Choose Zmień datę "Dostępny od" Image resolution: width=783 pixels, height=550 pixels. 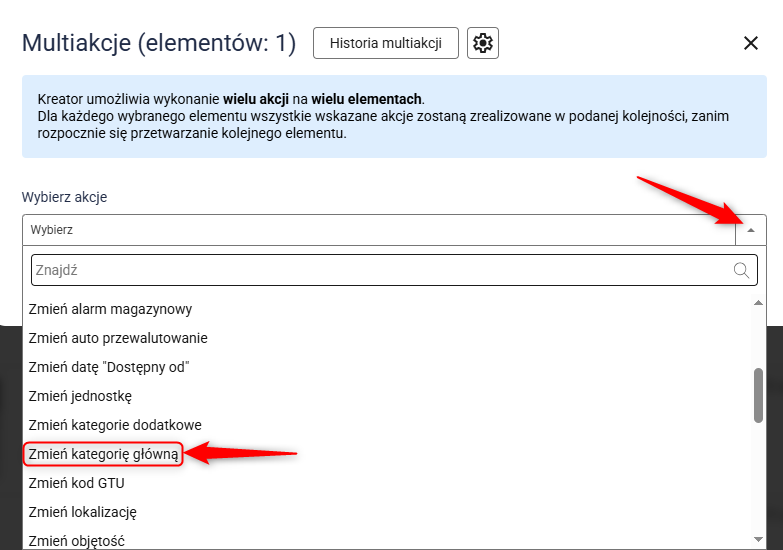pyautogui.click(x=109, y=367)
